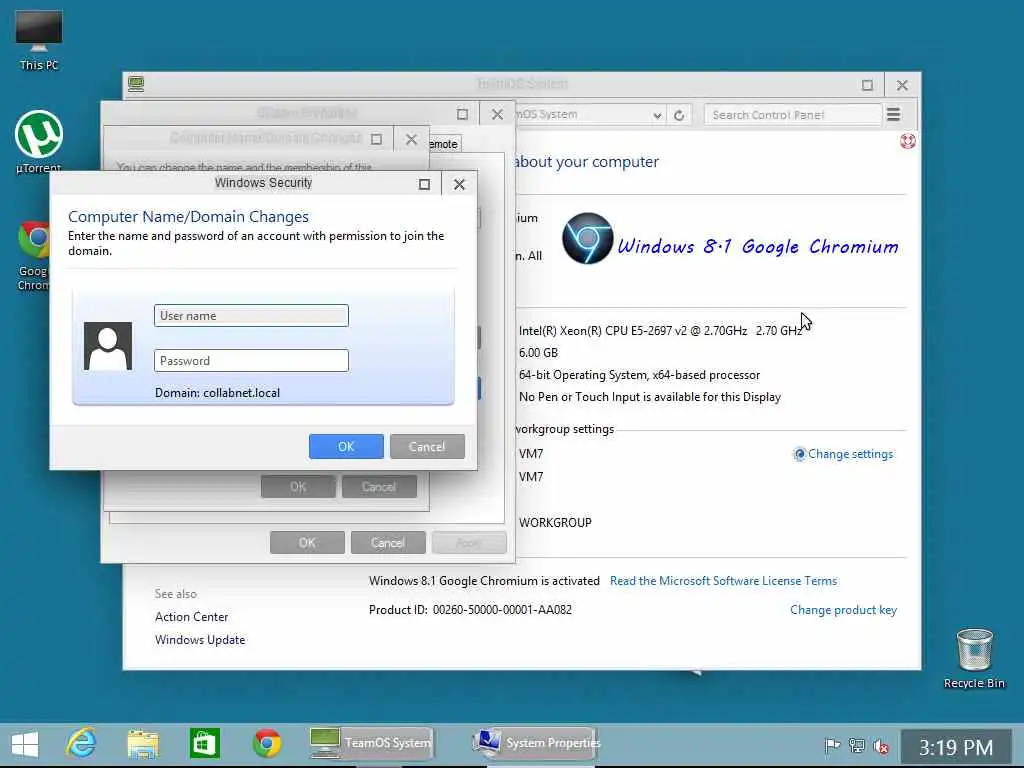Open the Windows Update link under See also

coord(200,640)
